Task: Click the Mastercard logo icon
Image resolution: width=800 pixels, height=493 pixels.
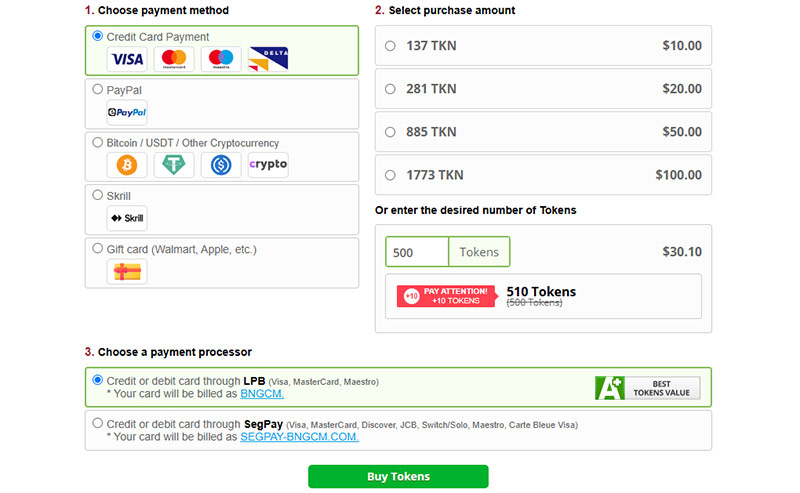Action: [174, 59]
